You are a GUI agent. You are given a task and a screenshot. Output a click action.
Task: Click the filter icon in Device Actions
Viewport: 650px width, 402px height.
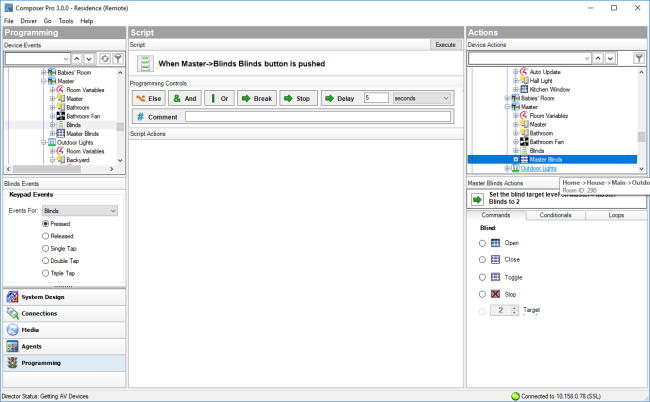[639, 58]
